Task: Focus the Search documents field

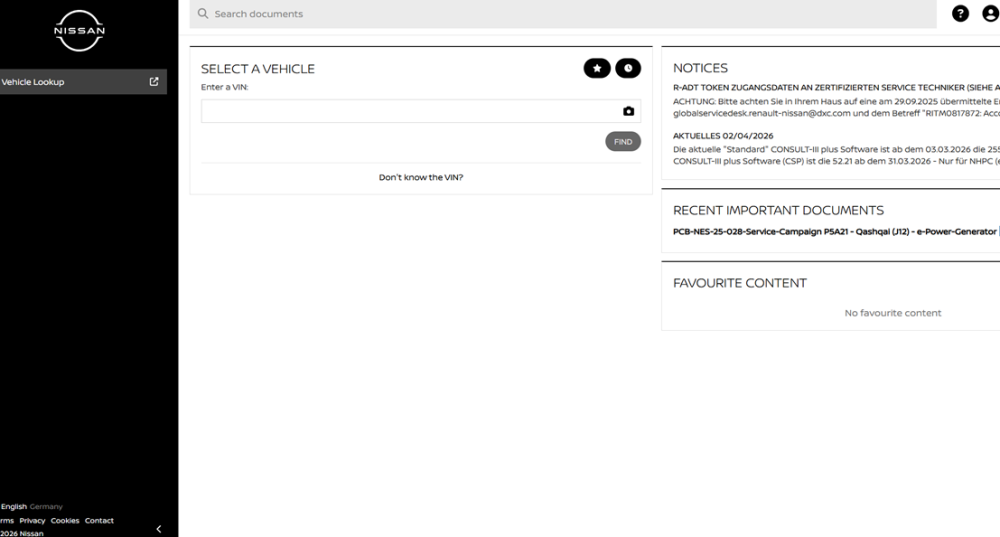Action: tap(562, 13)
